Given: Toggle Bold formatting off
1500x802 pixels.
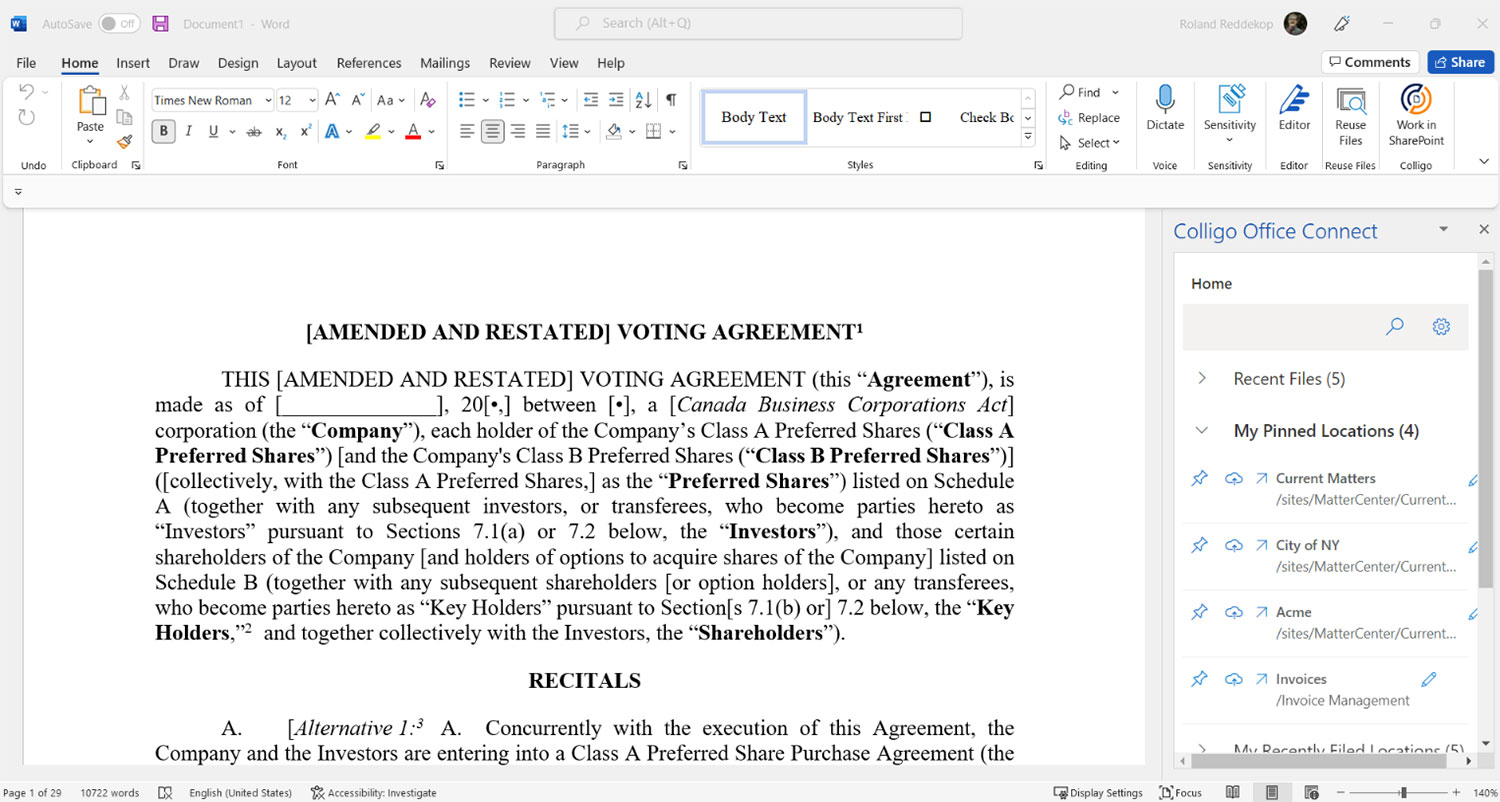Looking at the screenshot, I should click(163, 132).
